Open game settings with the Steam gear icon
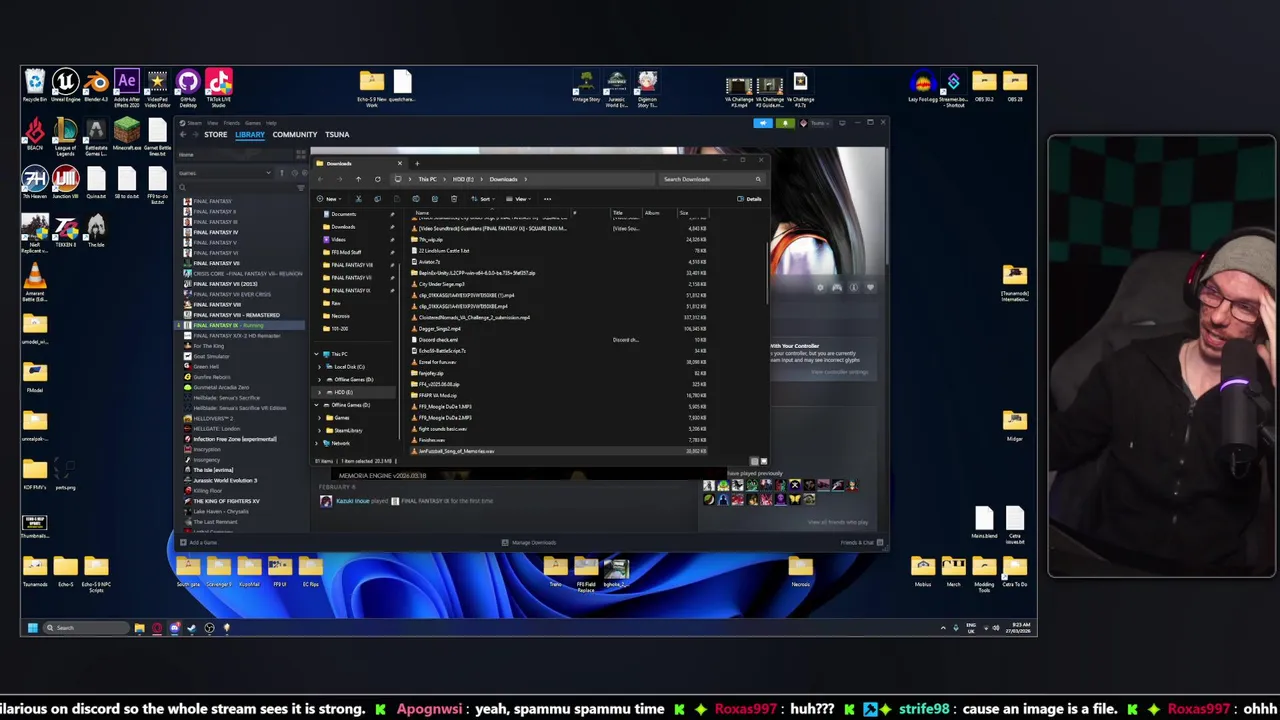The height and width of the screenshot is (720, 1280). coord(821,288)
